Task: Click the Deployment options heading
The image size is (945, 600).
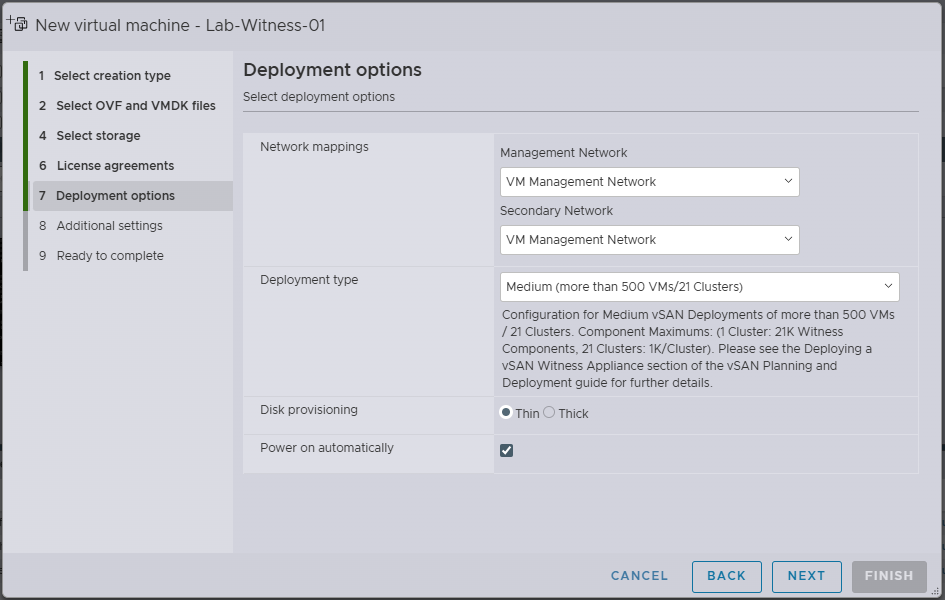Action: [332, 70]
